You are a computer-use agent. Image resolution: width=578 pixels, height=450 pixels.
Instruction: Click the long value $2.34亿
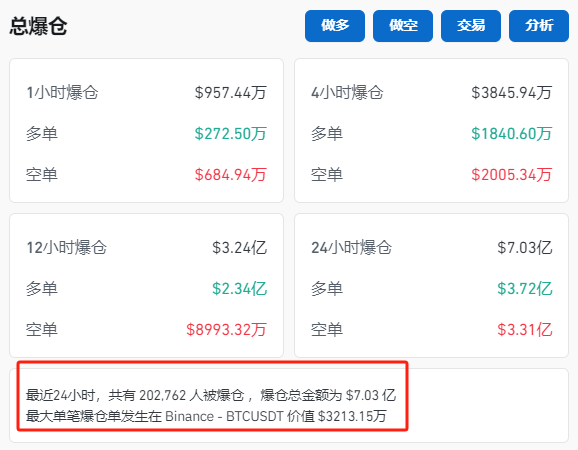pyautogui.click(x=239, y=288)
